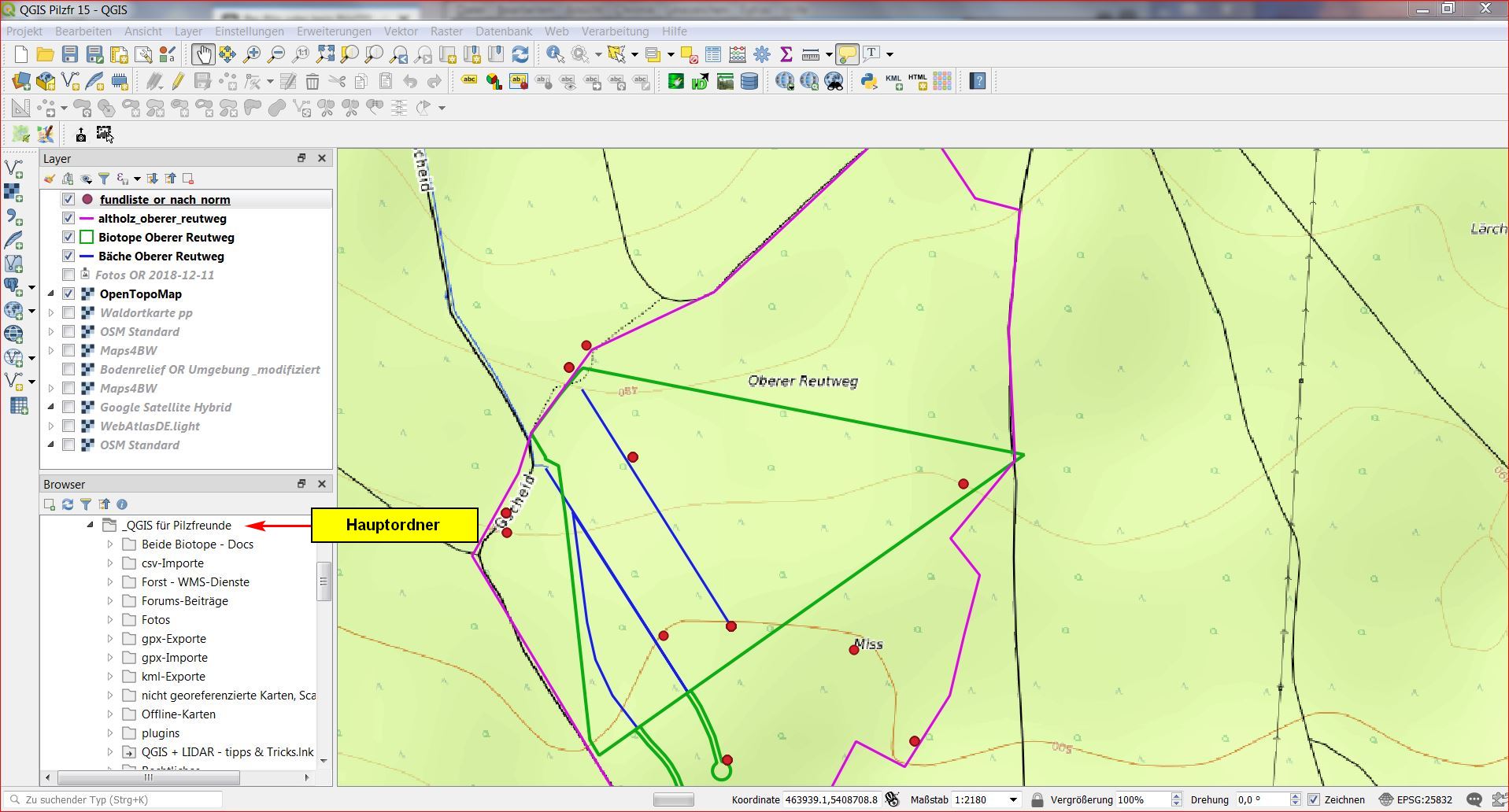Expand the Waldortkarte pp layer group

(51, 313)
